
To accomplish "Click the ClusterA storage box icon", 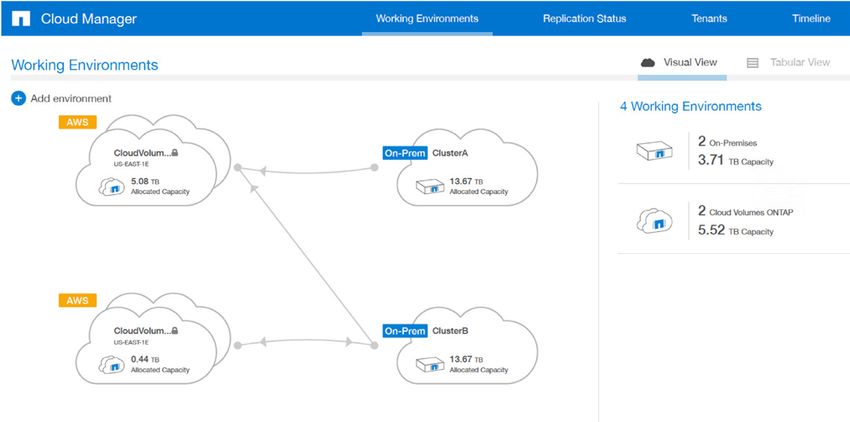I will click(430, 187).
